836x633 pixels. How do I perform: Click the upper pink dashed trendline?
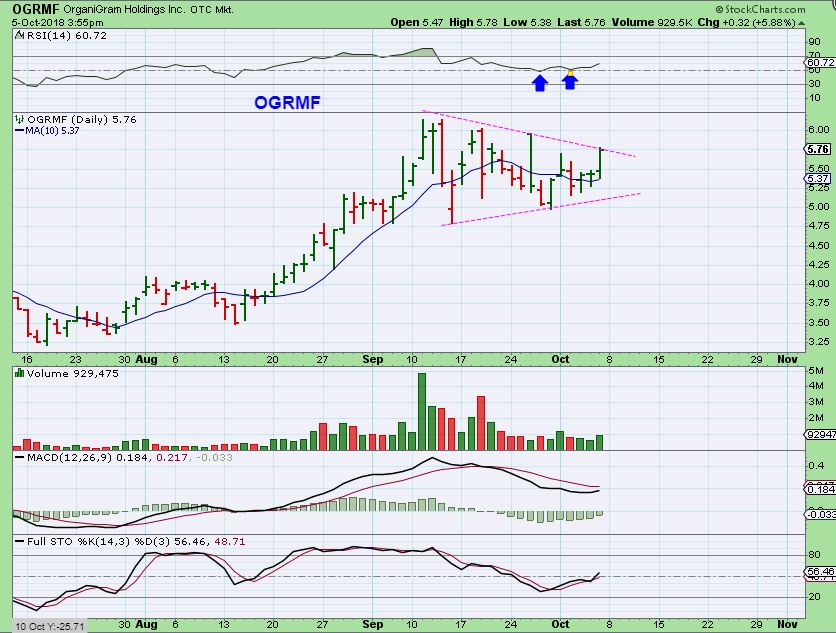pos(529,134)
